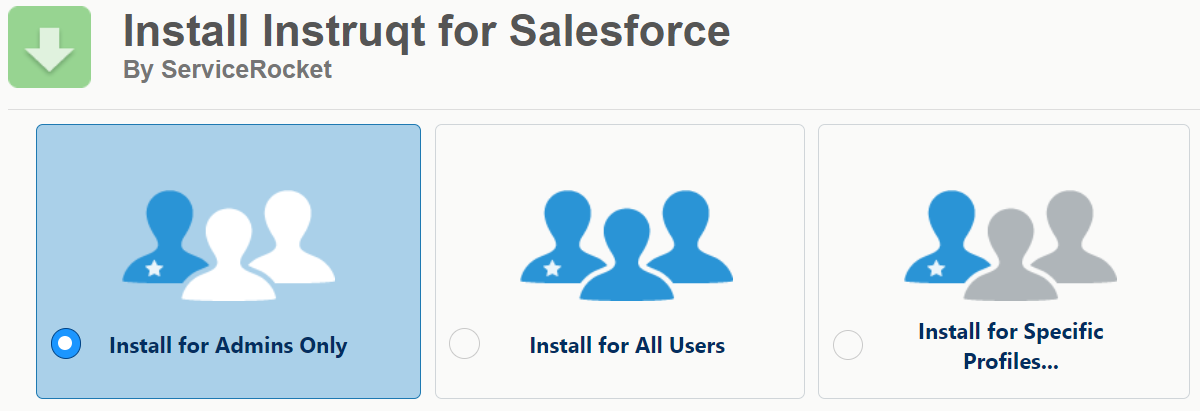Click the star badge on Admins Only icon
The height and width of the screenshot is (411, 1200).
(x=153, y=268)
